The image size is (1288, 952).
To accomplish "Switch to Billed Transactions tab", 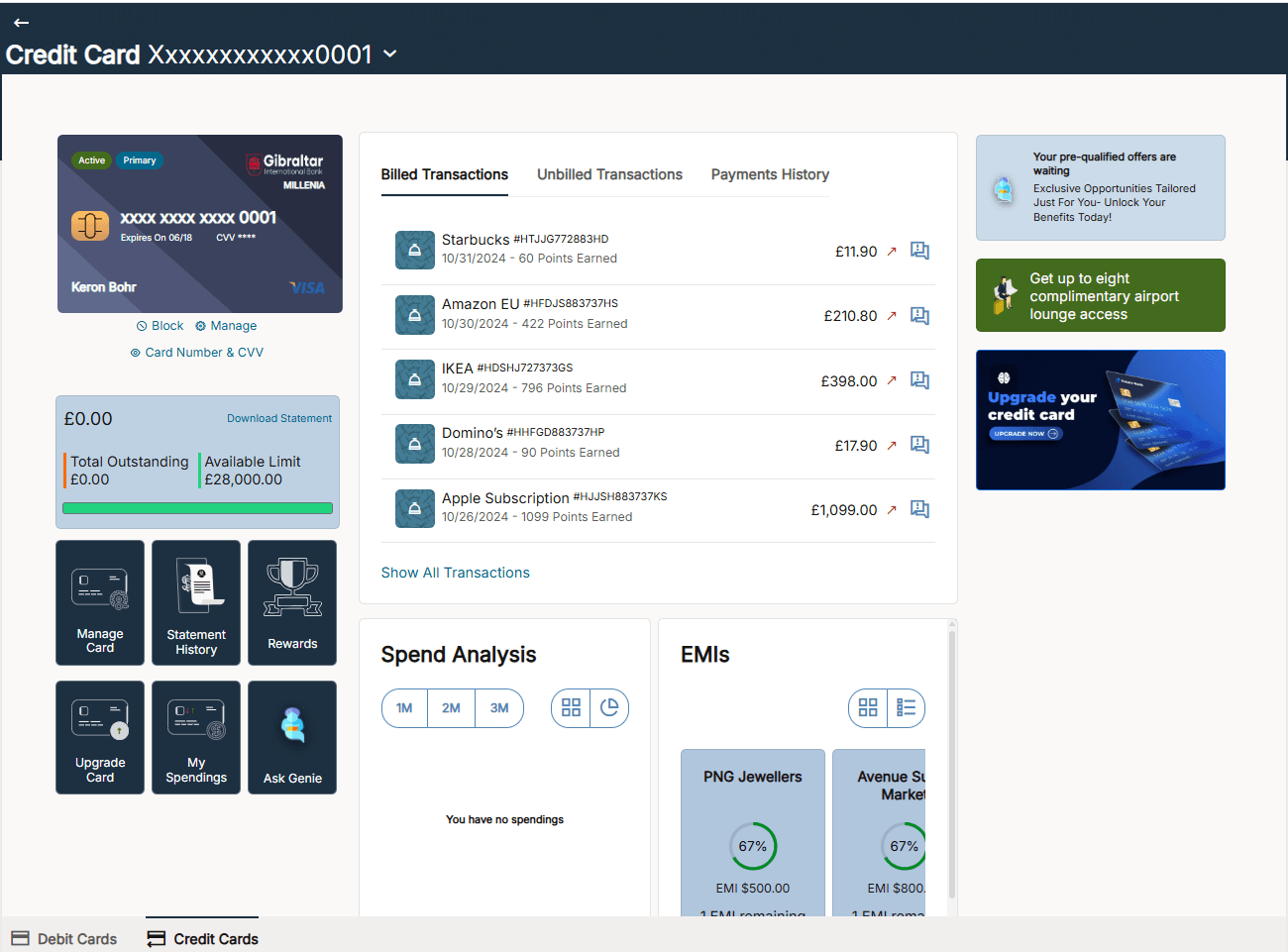I will tap(445, 174).
